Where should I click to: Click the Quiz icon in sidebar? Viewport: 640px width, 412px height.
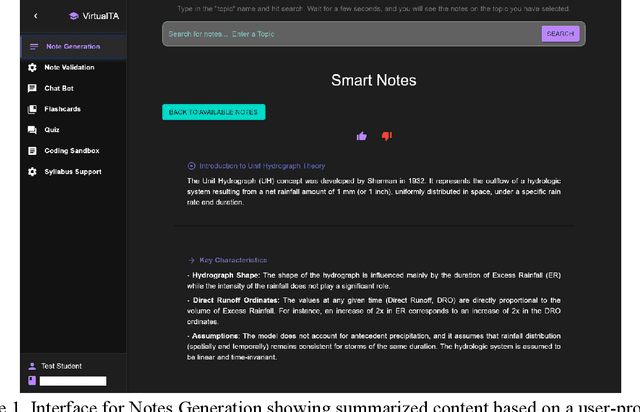click(33, 130)
